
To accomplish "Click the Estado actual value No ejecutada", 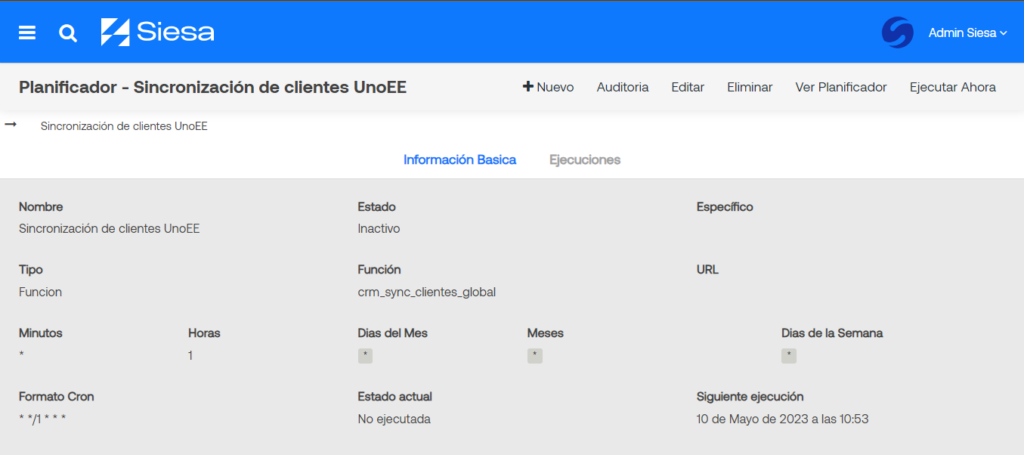I will (394, 419).
